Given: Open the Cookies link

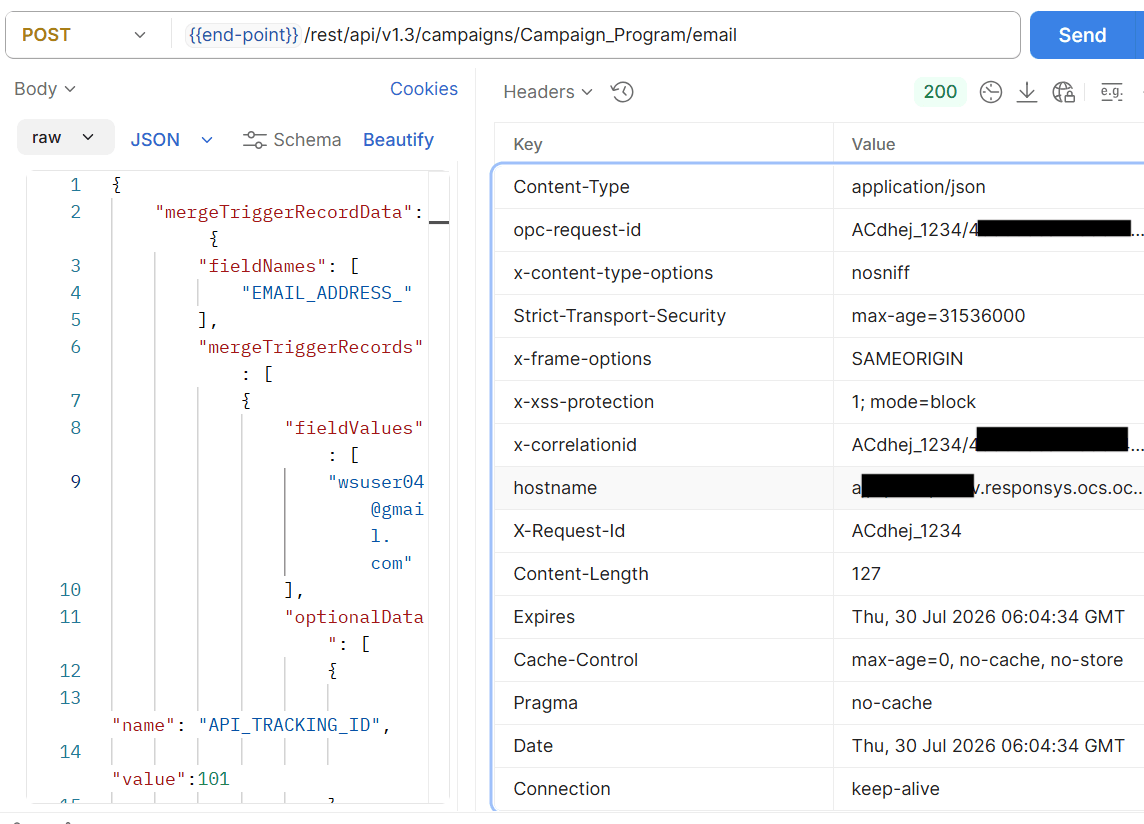Looking at the screenshot, I should click(424, 89).
